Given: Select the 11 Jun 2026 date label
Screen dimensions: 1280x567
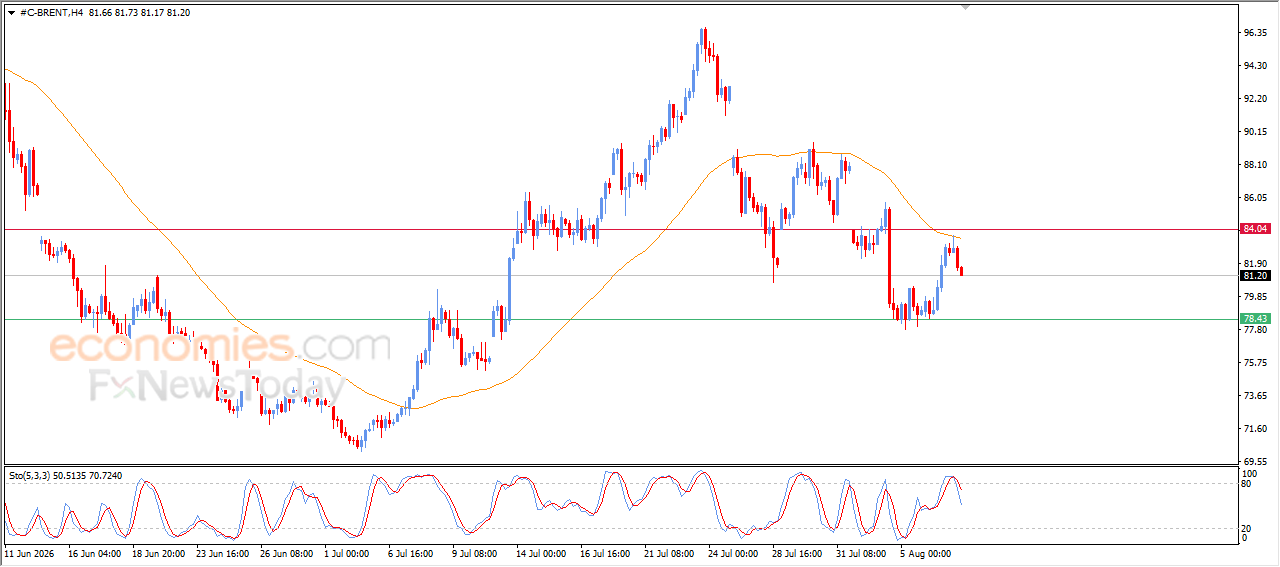Looking at the screenshot, I should click(x=29, y=552).
